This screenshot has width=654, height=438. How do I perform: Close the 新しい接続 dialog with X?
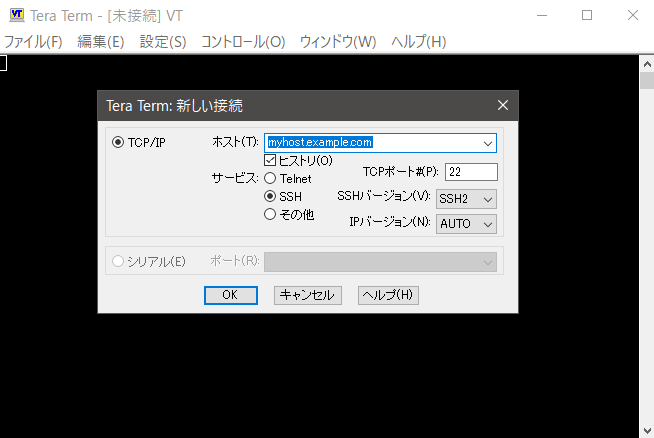click(503, 105)
